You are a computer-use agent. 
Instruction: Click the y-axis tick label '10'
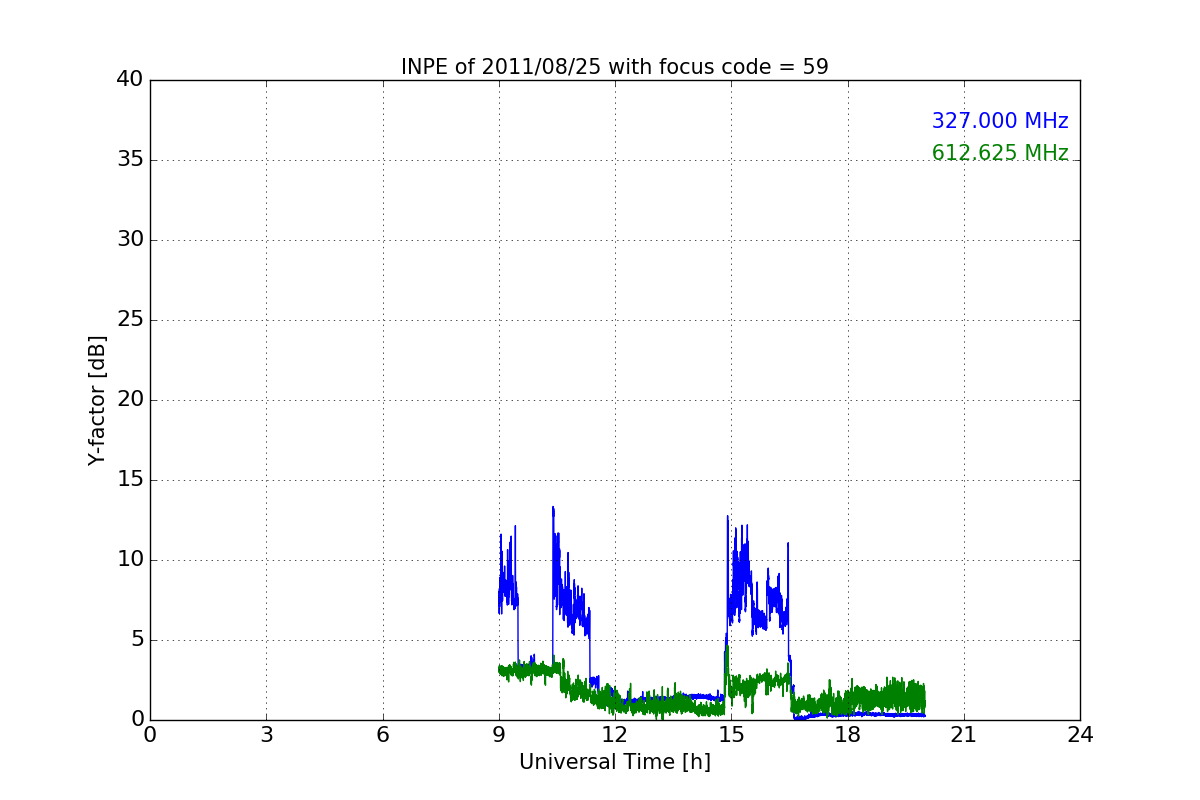[130, 560]
